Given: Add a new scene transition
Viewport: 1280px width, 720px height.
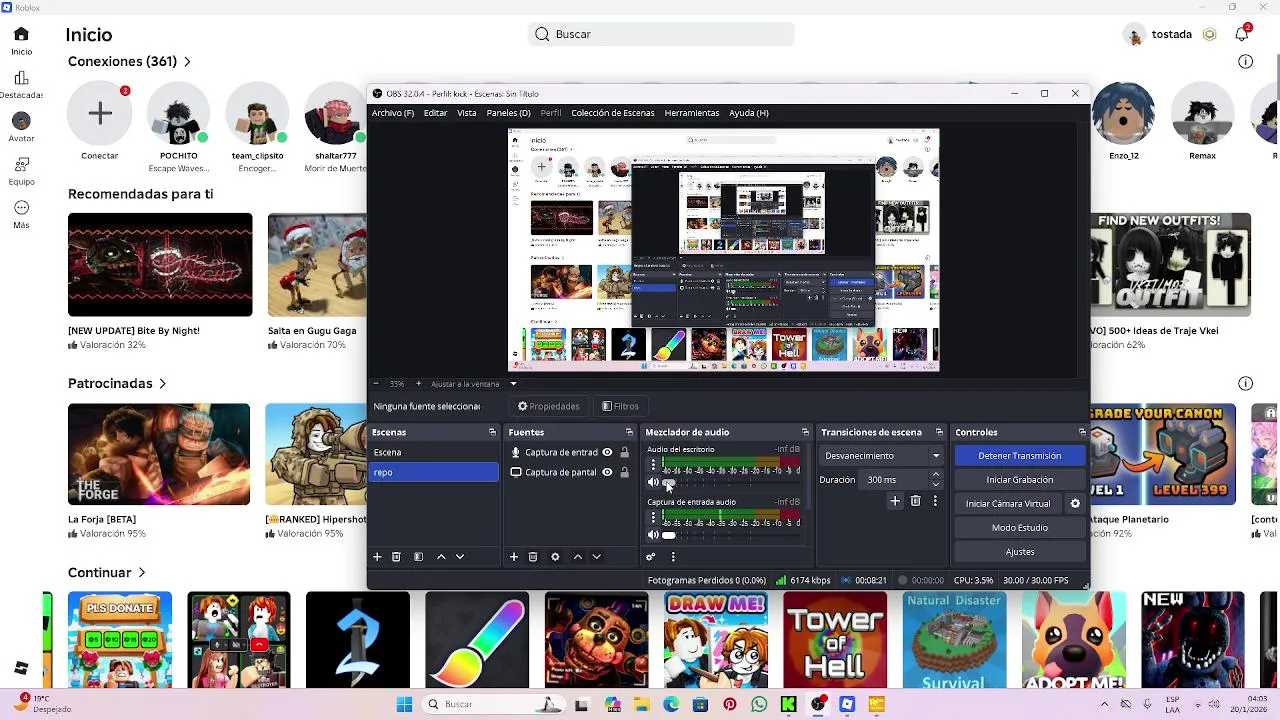Looking at the screenshot, I should click(x=895, y=501).
